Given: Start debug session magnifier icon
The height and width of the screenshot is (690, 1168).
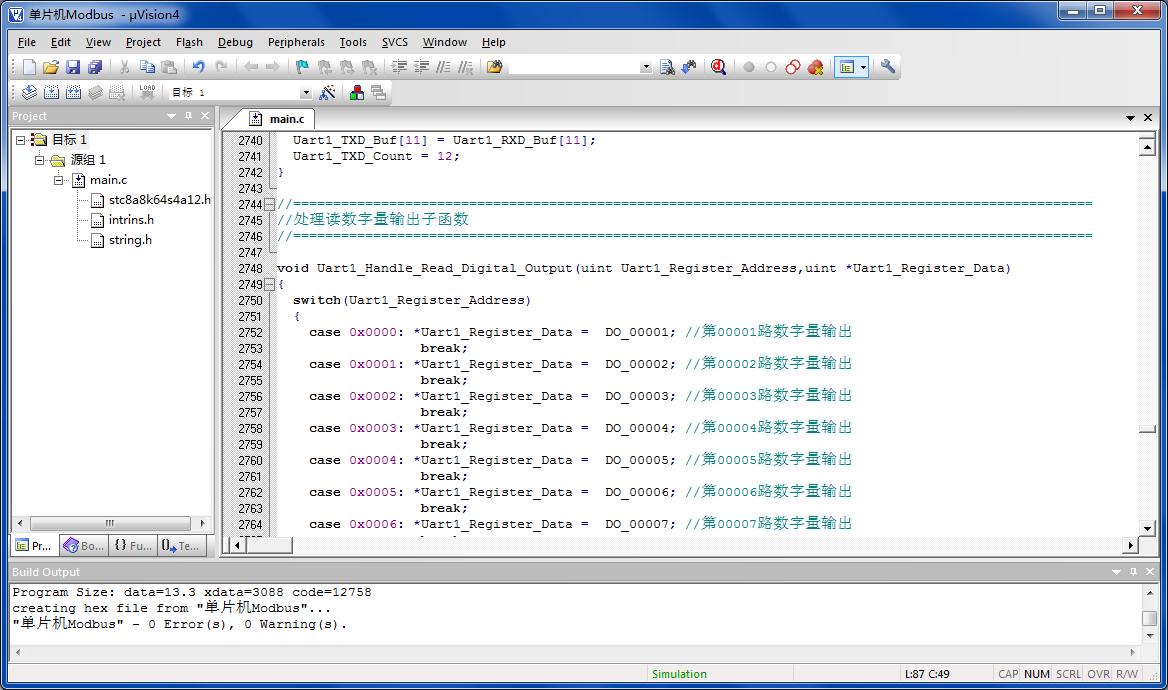Looking at the screenshot, I should (x=718, y=67).
